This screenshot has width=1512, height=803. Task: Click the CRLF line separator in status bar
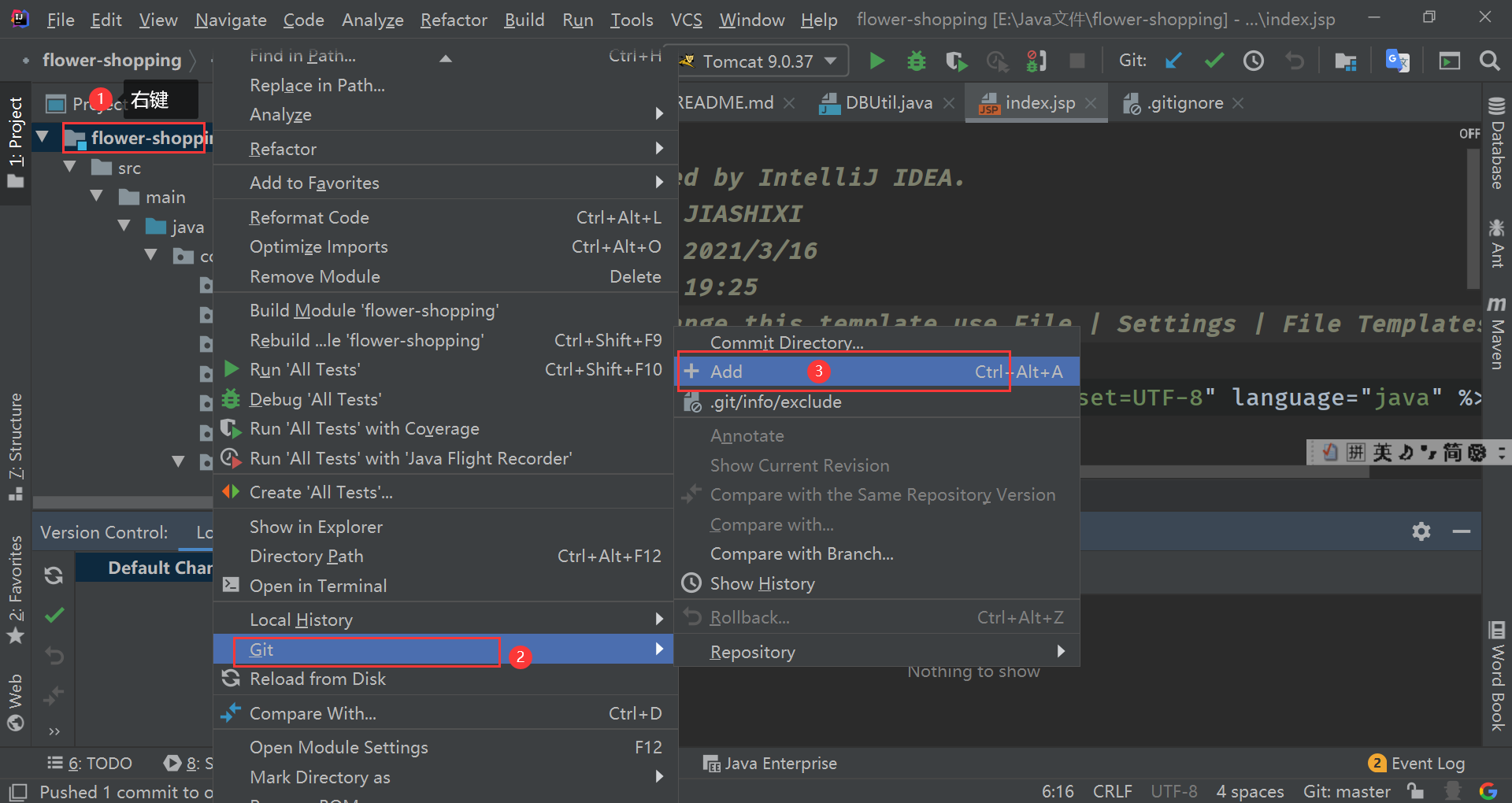tap(1112, 791)
